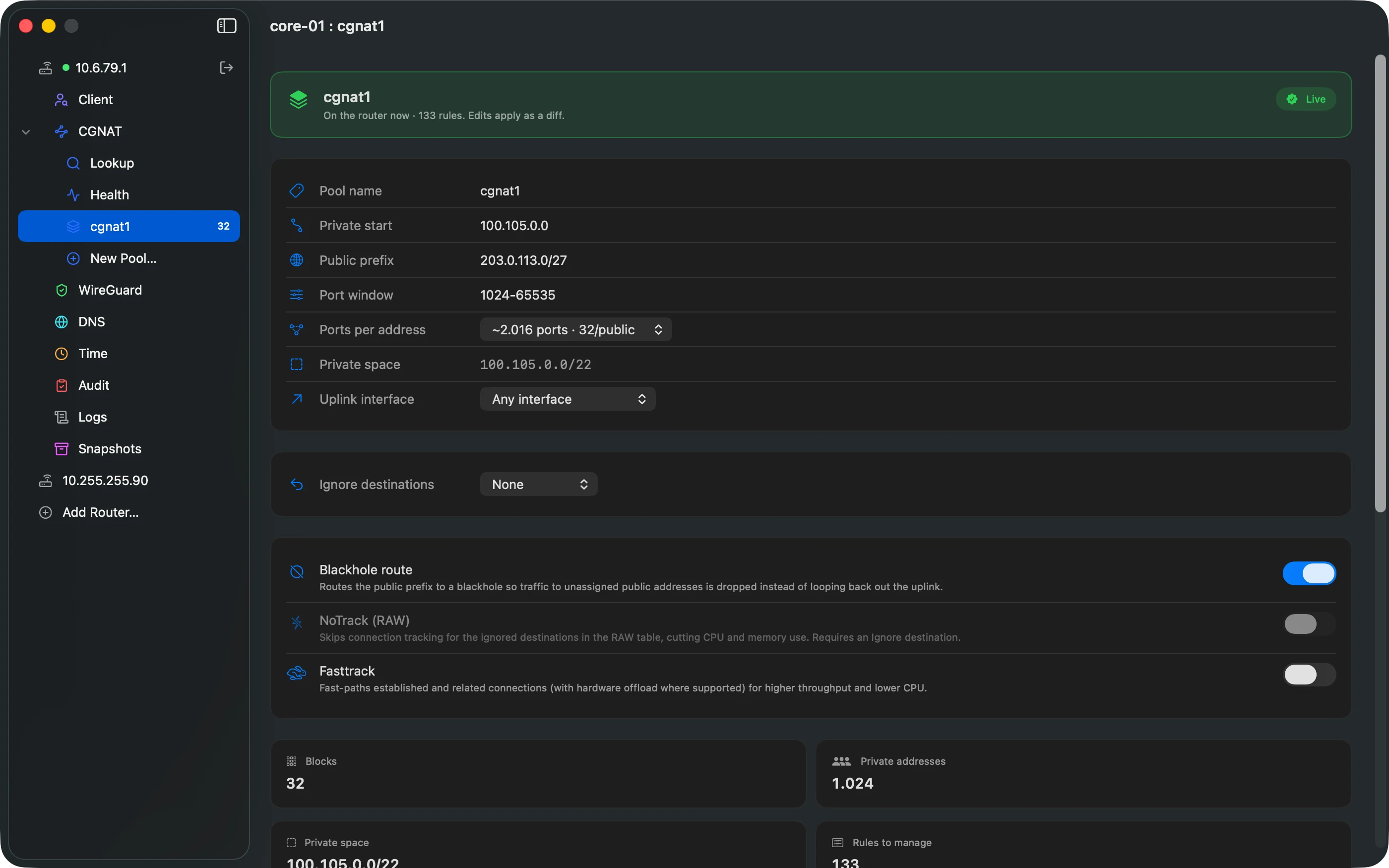Click the Port window value 1024-65535

pos(518,295)
